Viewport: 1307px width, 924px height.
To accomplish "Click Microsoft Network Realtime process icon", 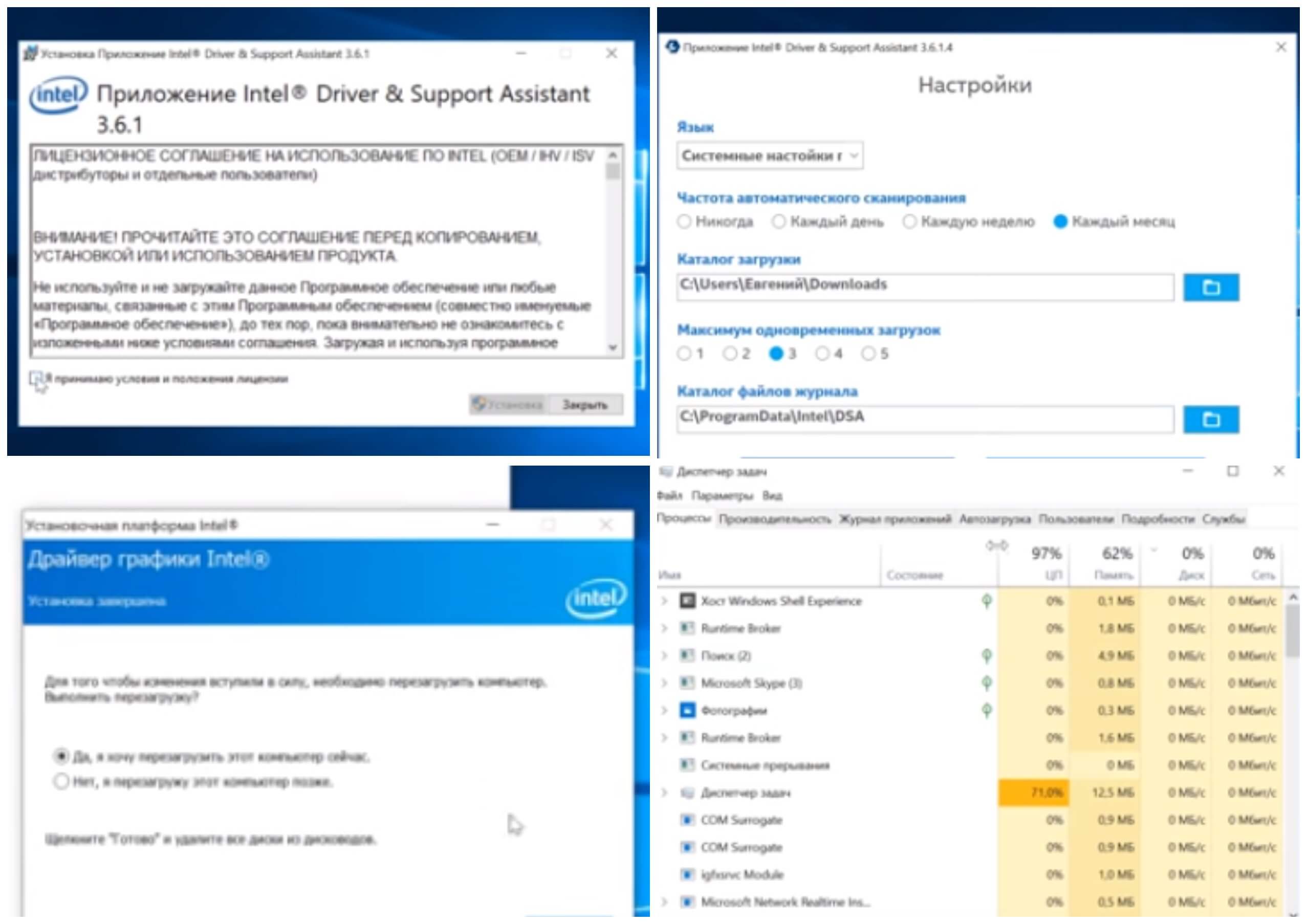I will [687, 902].
